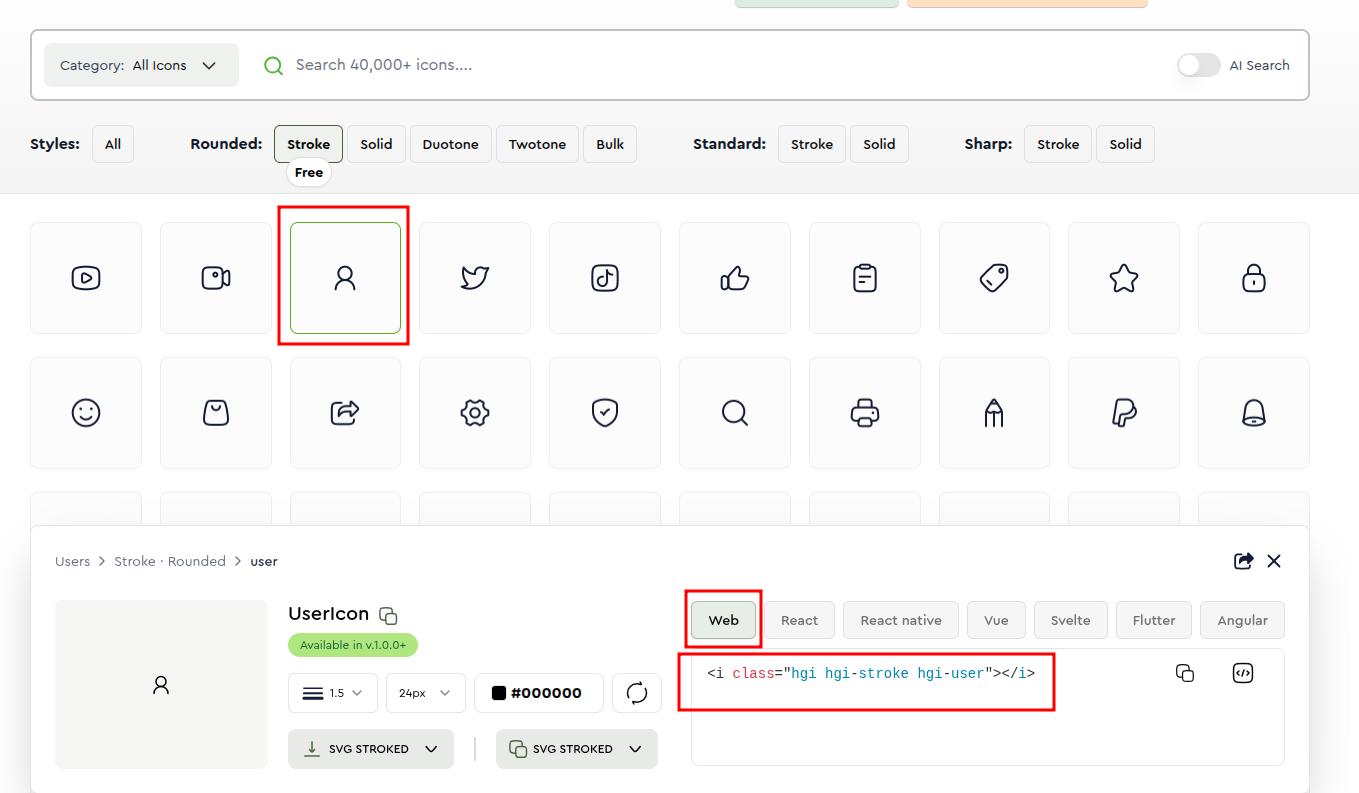This screenshot has height=793, width=1359.
Task: Click the share icon in detail panel
Action: coord(1243,561)
